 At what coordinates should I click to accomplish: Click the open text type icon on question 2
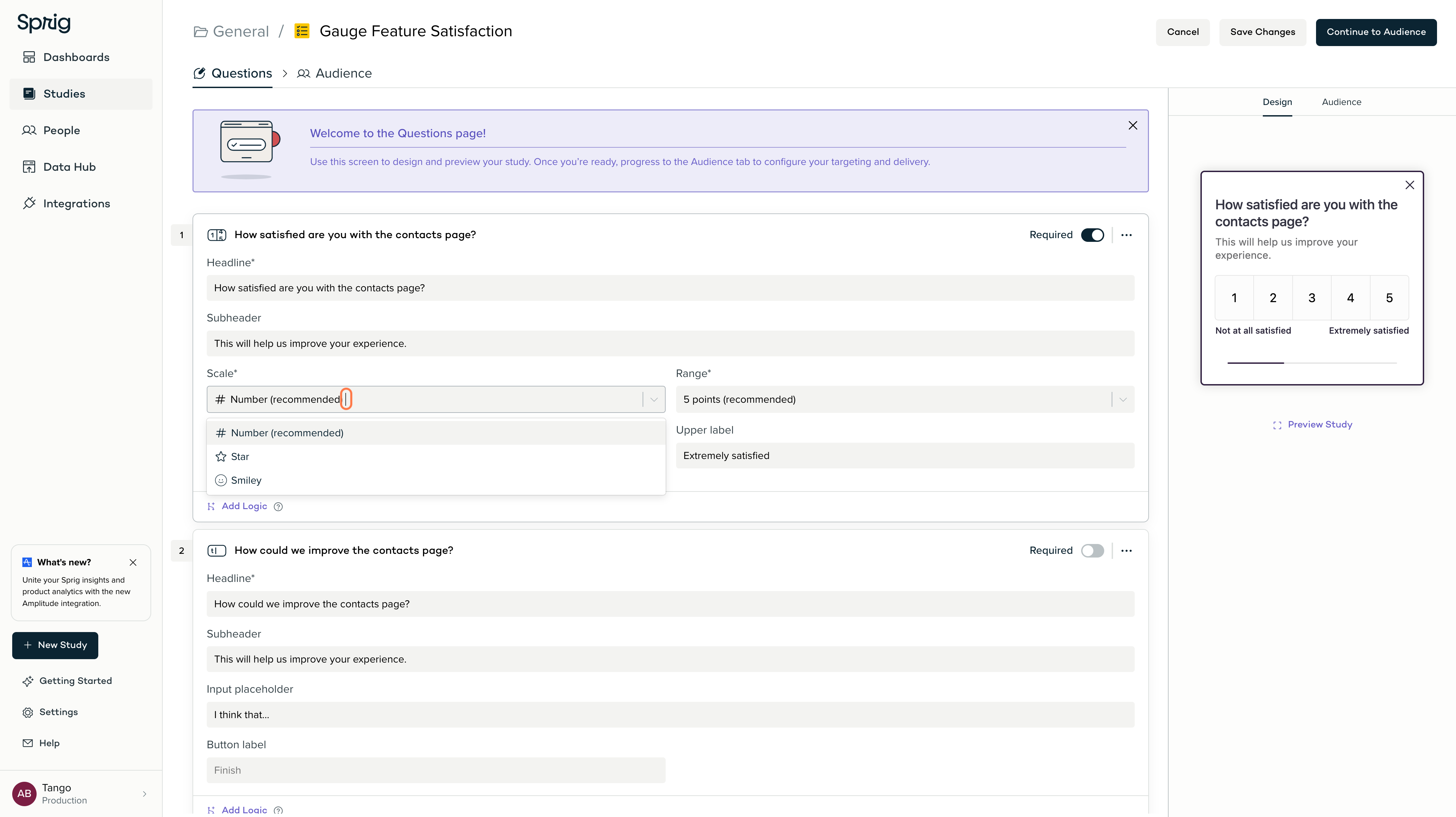pyautogui.click(x=217, y=550)
